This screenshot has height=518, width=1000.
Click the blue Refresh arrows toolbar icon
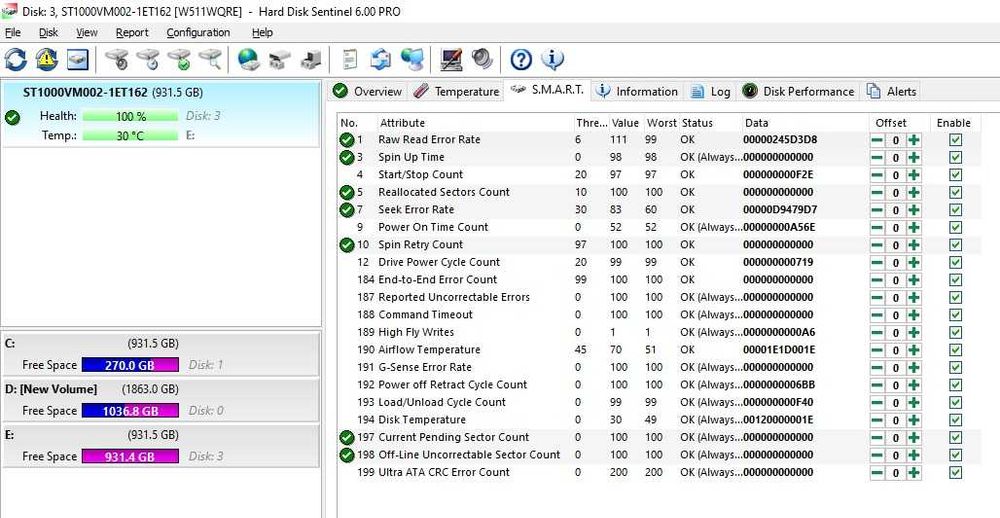[15, 59]
